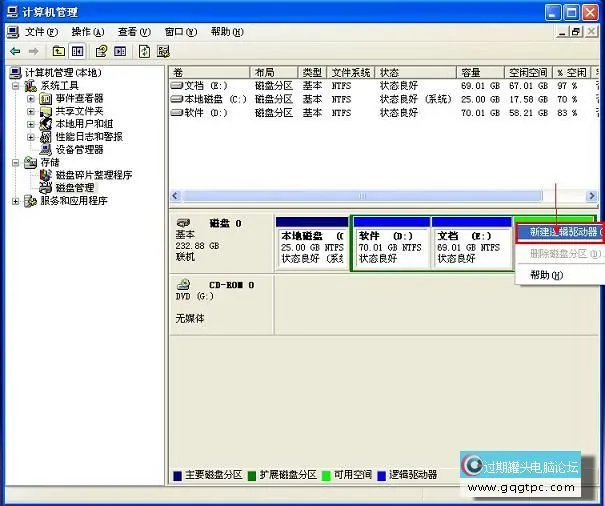Screen dimensions: 605x506
Task: Click the rightmost settings toolbar icon
Action: (163, 51)
